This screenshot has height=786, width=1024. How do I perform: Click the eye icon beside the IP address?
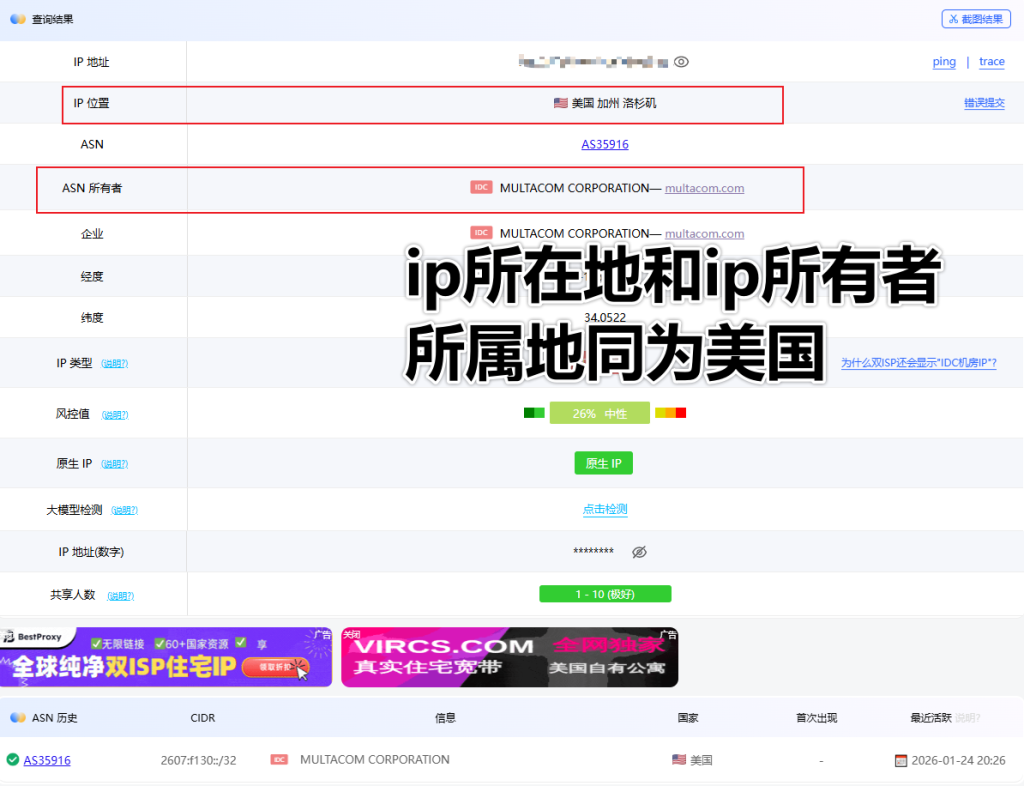pos(681,62)
